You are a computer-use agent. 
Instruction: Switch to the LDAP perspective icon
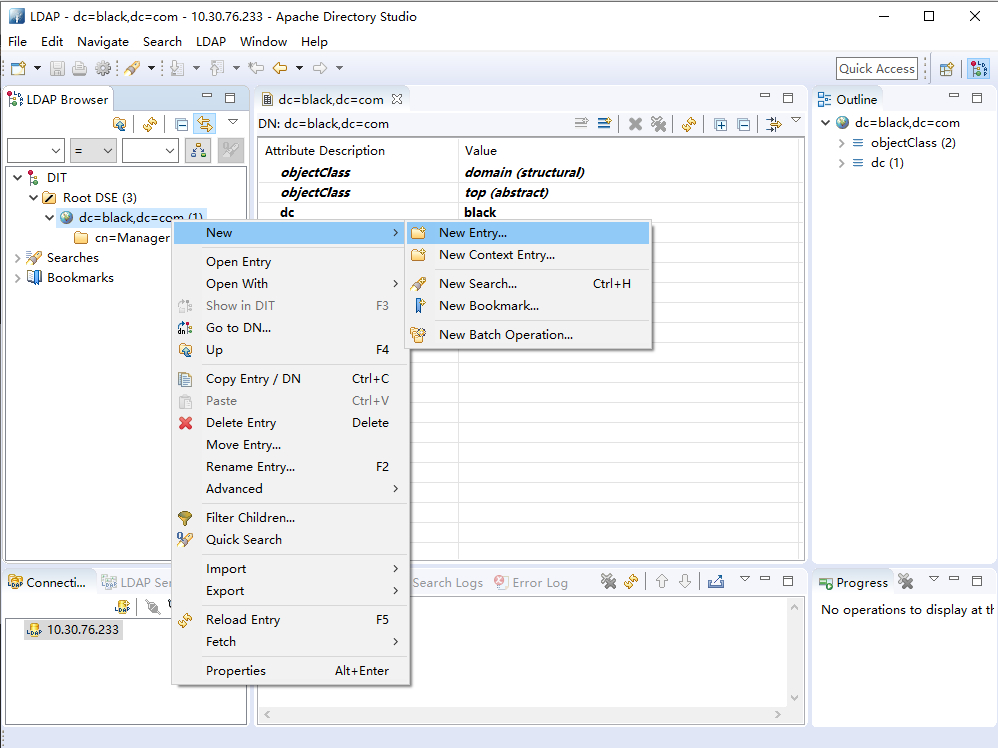pos(979,69)
